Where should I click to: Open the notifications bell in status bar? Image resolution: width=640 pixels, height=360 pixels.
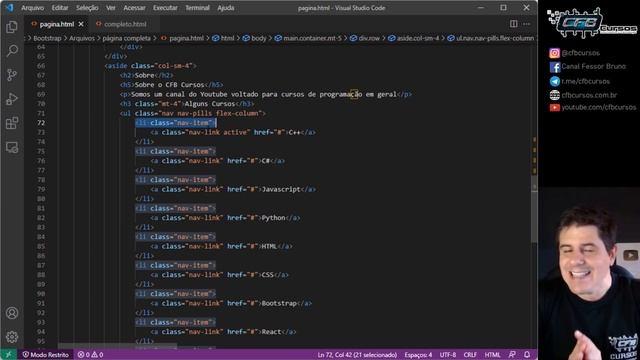(527, 355)
